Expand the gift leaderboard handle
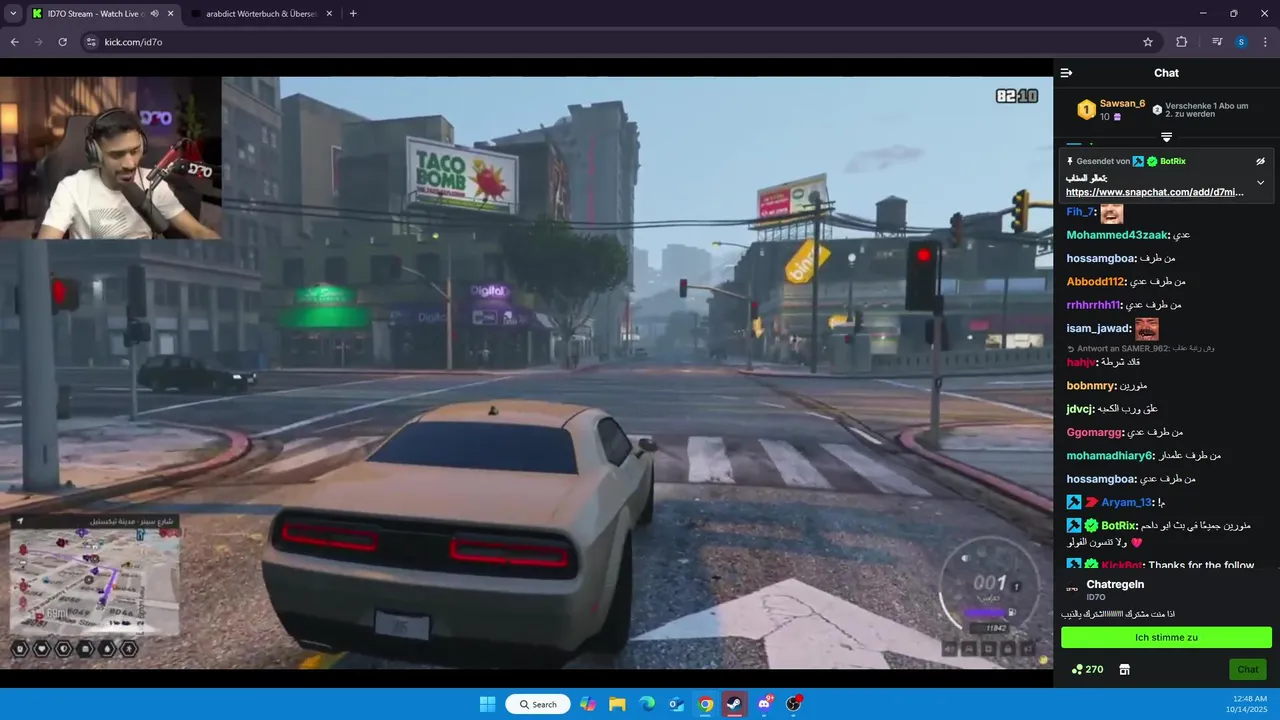 (x=1166, y=137)
